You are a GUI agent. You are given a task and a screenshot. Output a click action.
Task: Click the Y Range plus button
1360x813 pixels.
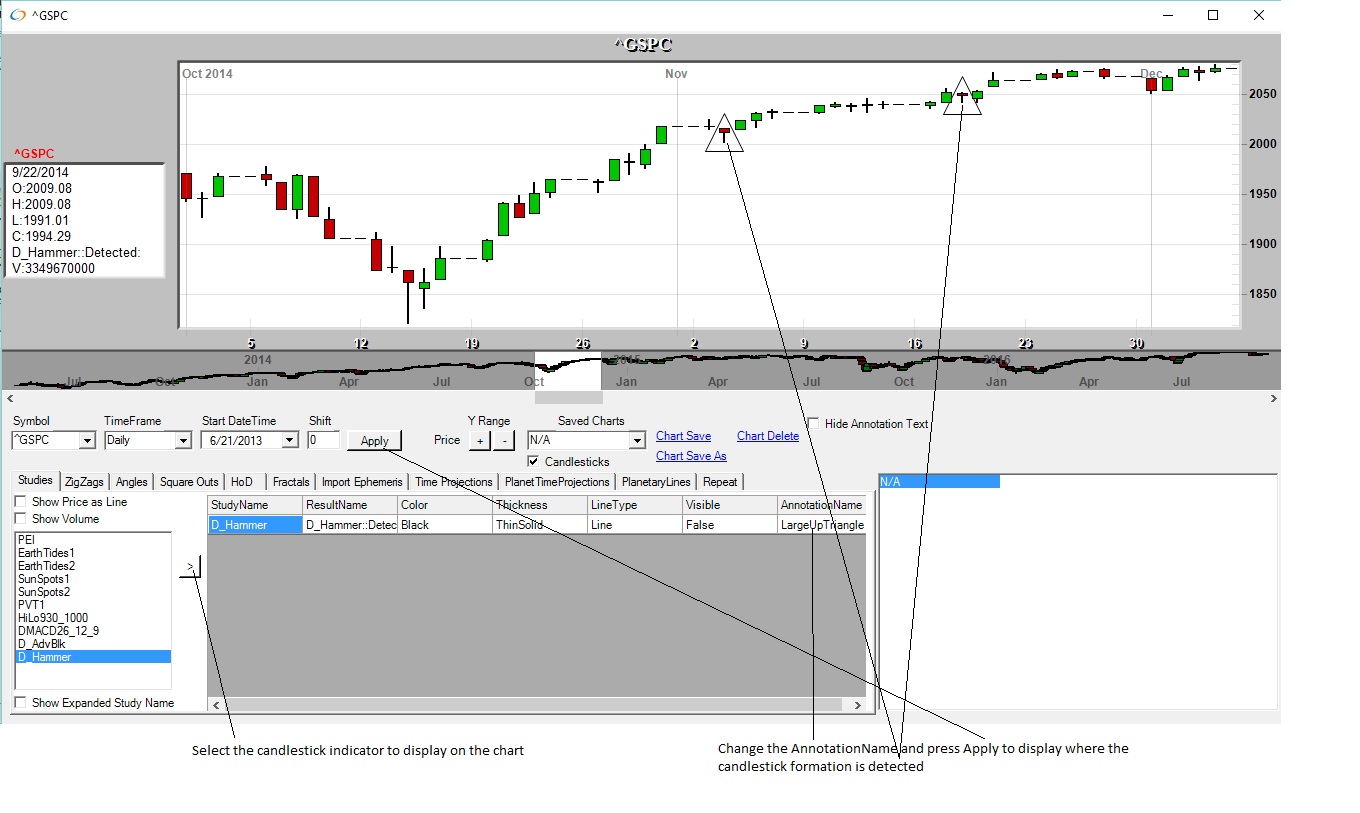pos(479,441)
